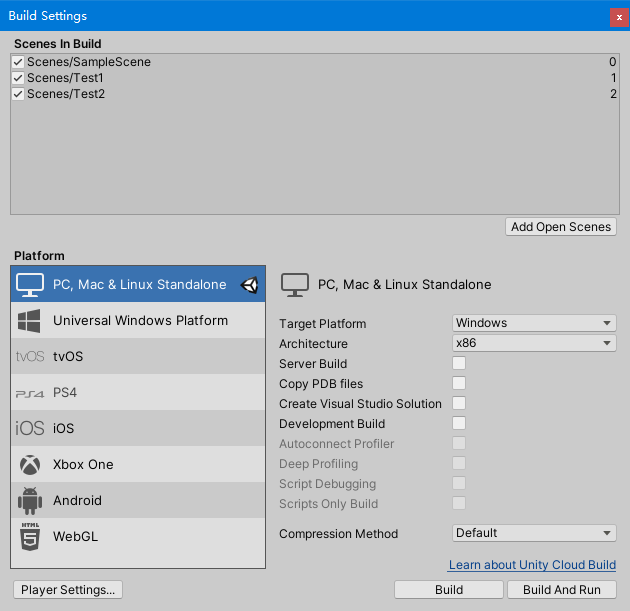Open Player Settings
This screenshot has width=630, height=611.
(x=68, y=590)
